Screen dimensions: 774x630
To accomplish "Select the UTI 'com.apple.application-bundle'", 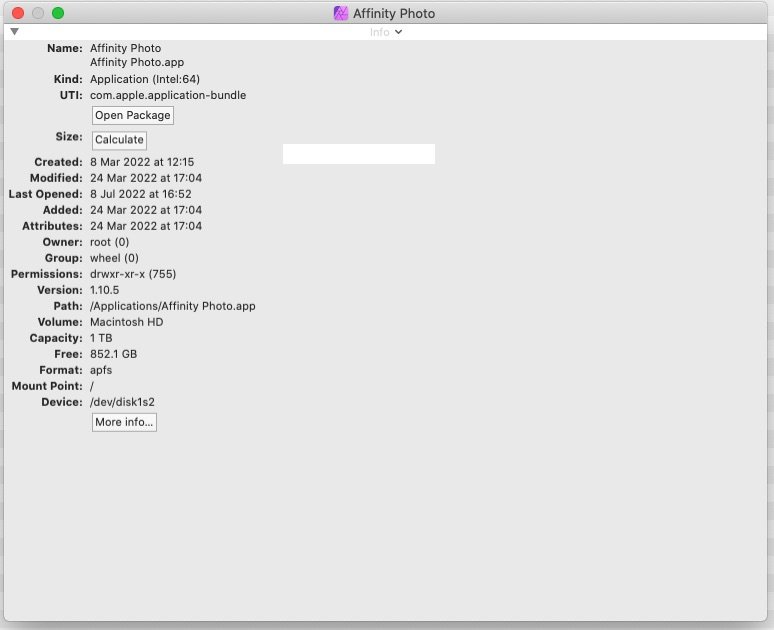I will tap(168, 95).
